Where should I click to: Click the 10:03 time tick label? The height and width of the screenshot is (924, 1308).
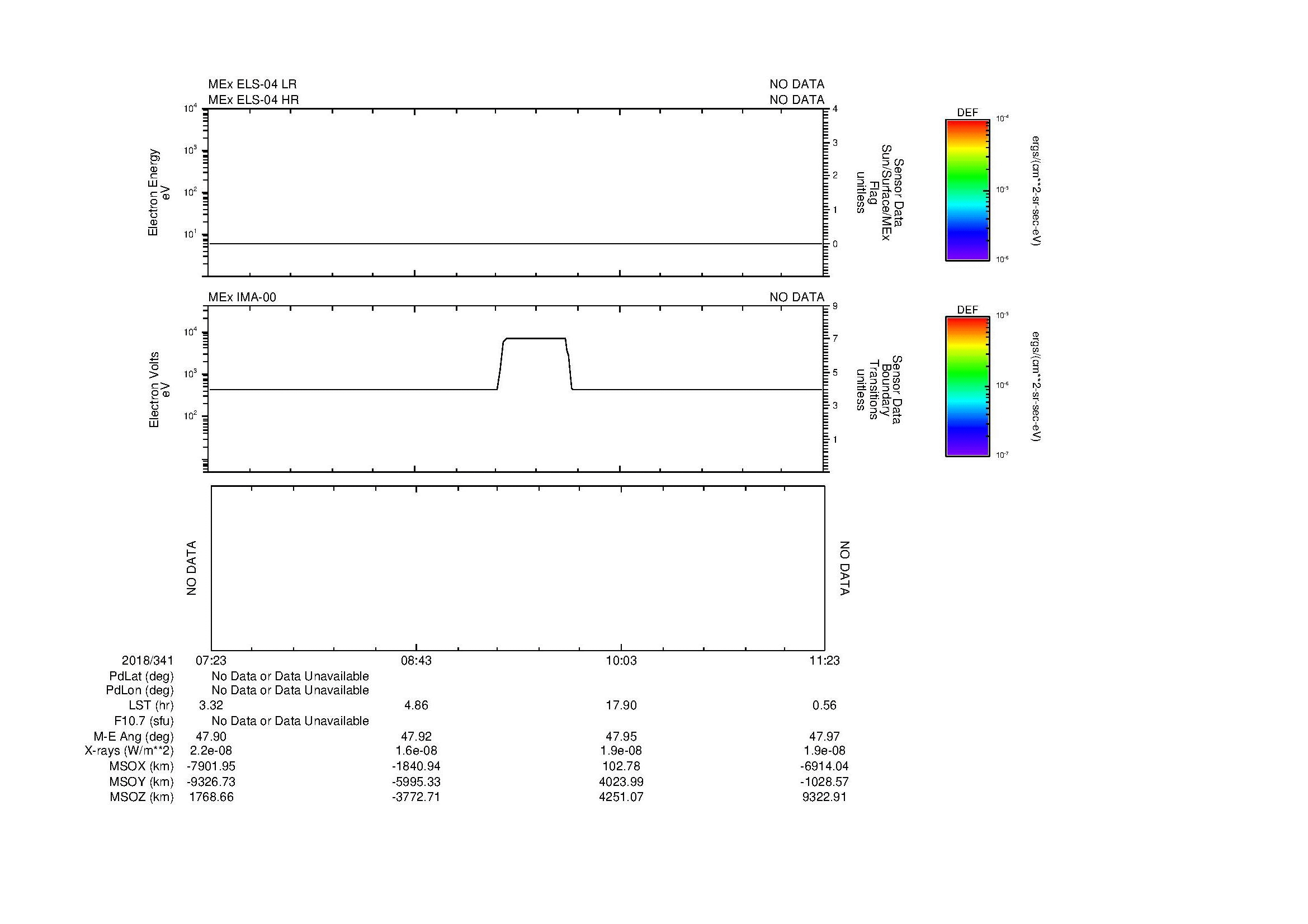(x=621, y=660)
